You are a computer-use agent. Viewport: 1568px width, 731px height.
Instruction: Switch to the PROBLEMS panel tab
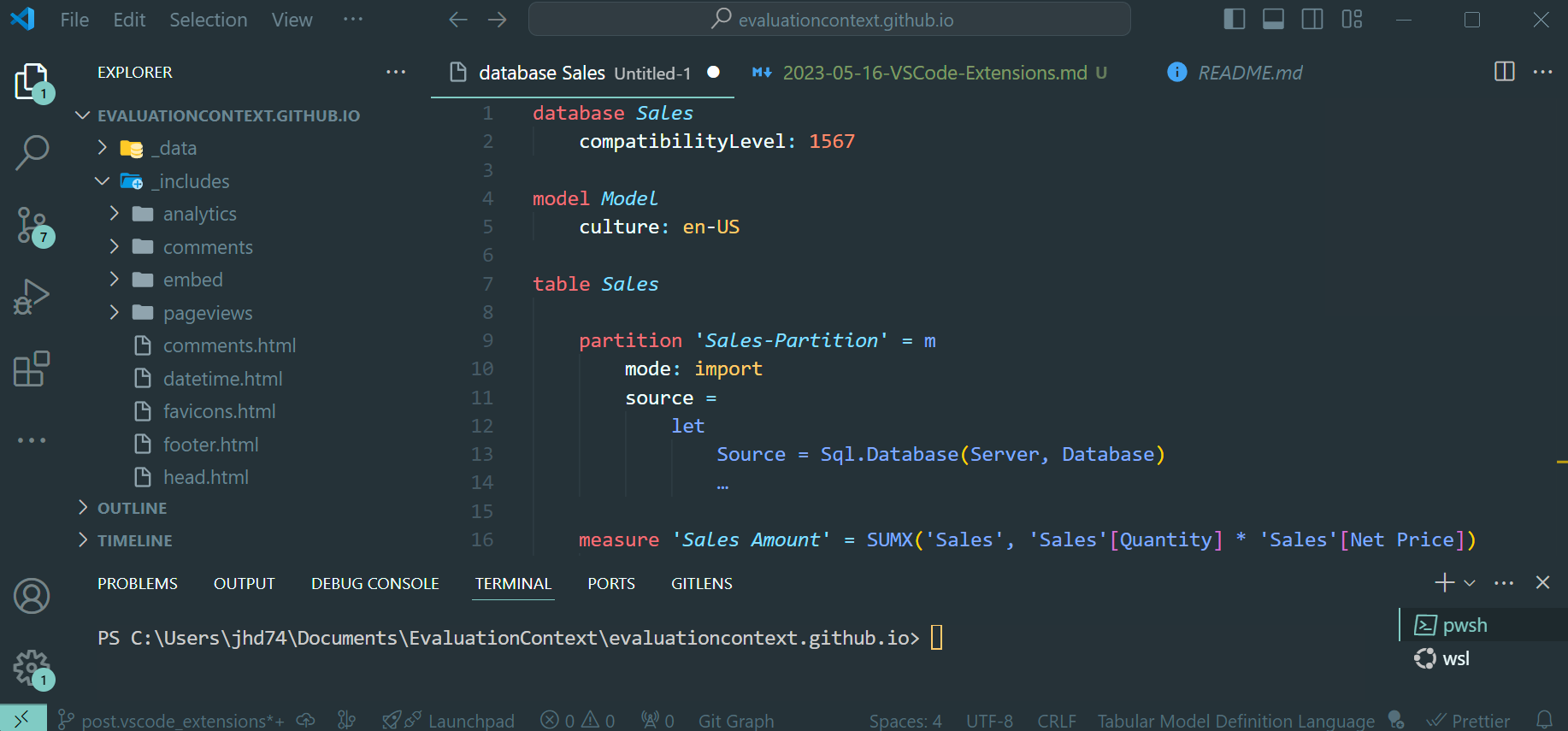click(x=138, y=584)
